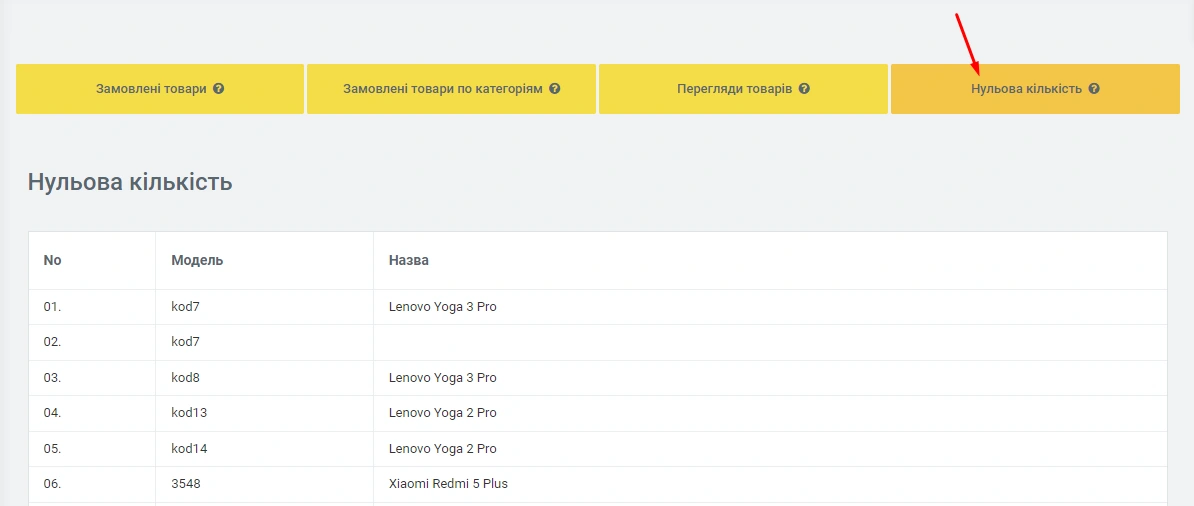Viewport: 1194px width, 506px height.
Task: Click the kod13 model cell
Action: [188, 413]
